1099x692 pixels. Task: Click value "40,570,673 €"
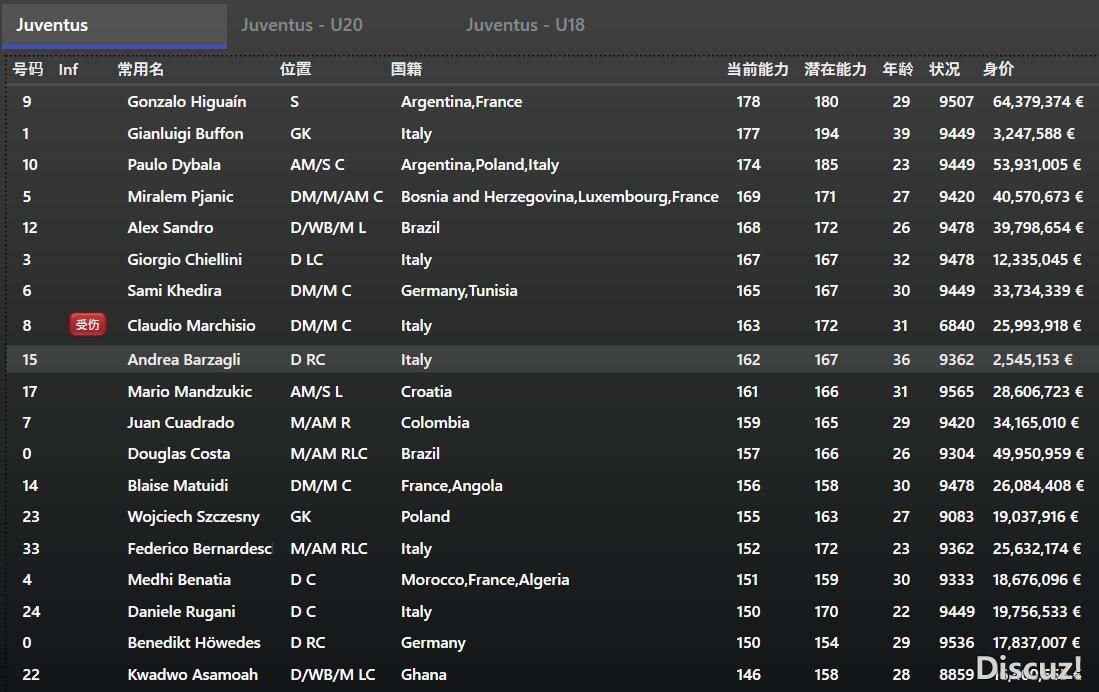[1038, 196]
